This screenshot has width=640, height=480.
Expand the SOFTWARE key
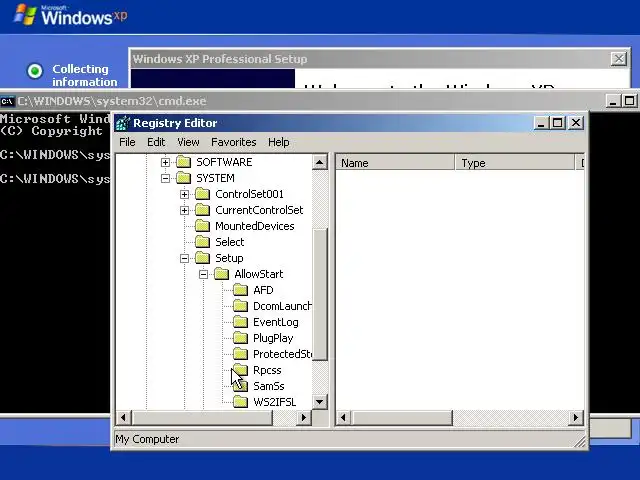coord(165,162)
